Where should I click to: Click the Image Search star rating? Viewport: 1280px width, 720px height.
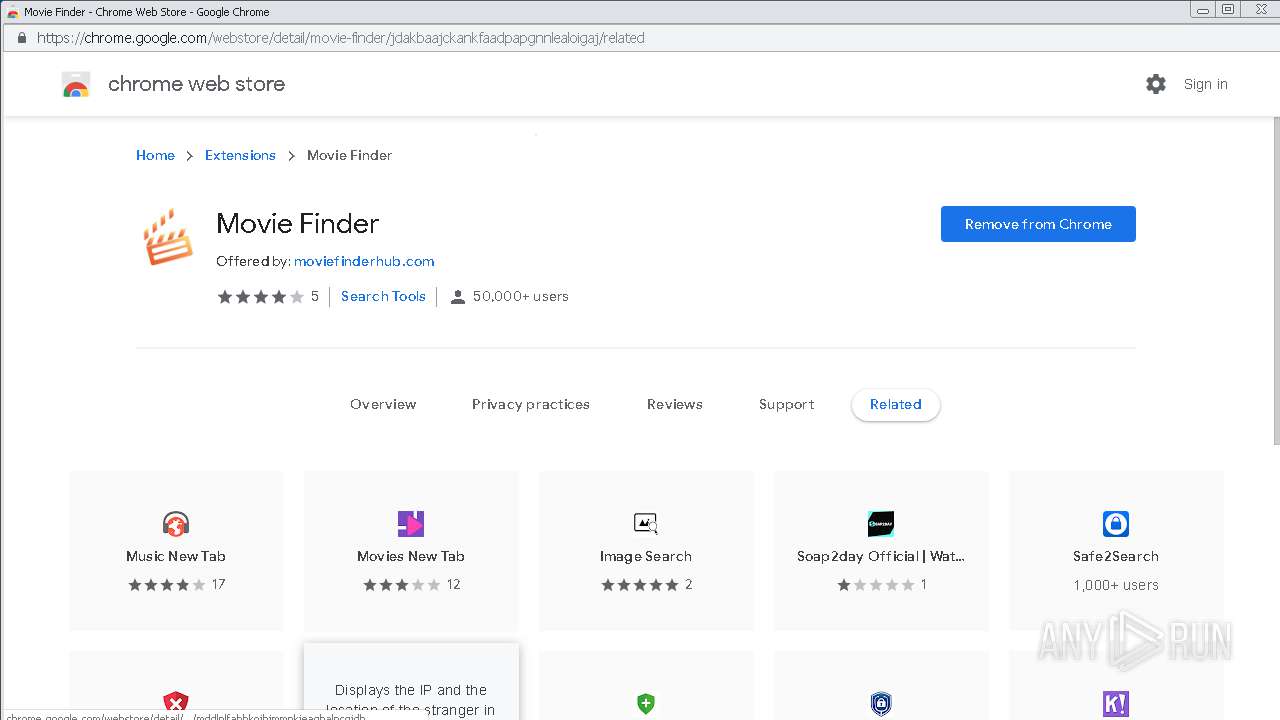639,585
